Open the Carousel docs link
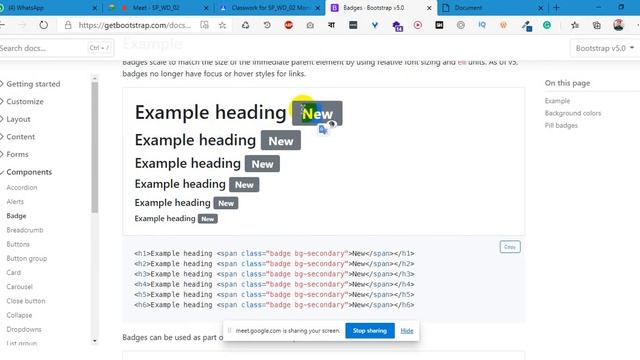Image resolution: width=640 pixels, height=360 pixels. coord(20,287)
